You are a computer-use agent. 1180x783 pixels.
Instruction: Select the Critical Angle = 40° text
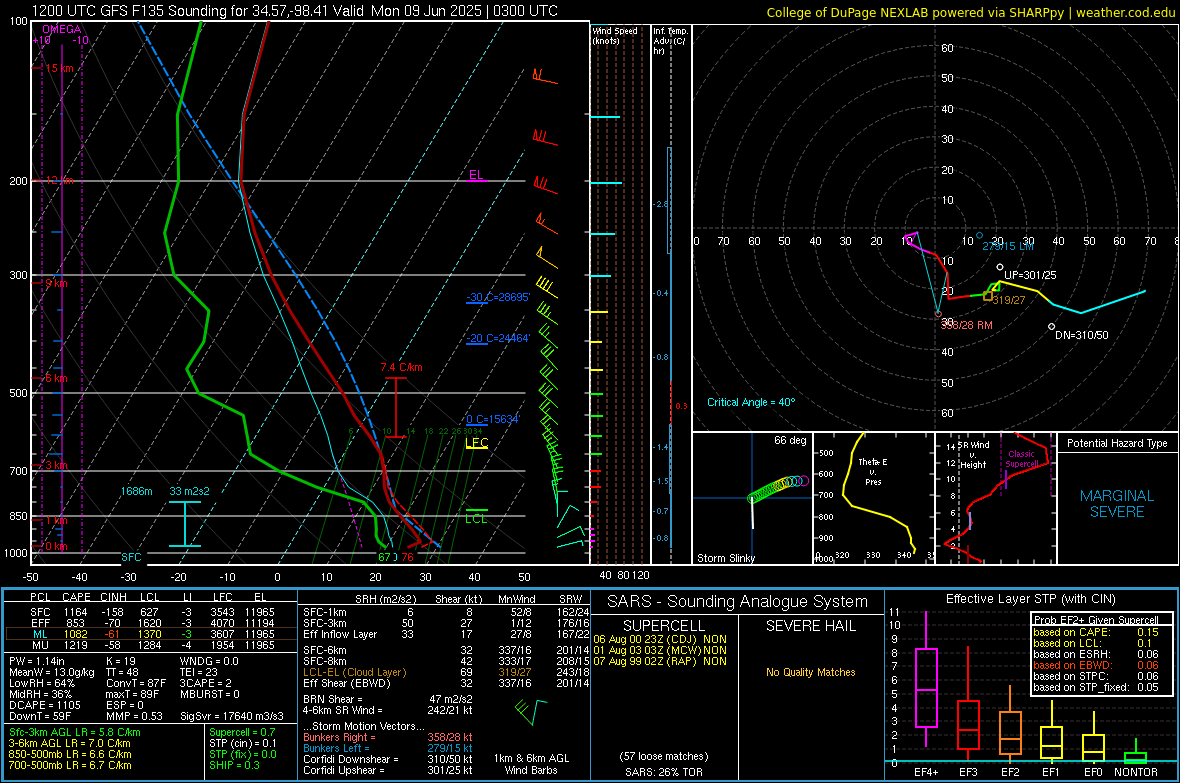(750, 402)
